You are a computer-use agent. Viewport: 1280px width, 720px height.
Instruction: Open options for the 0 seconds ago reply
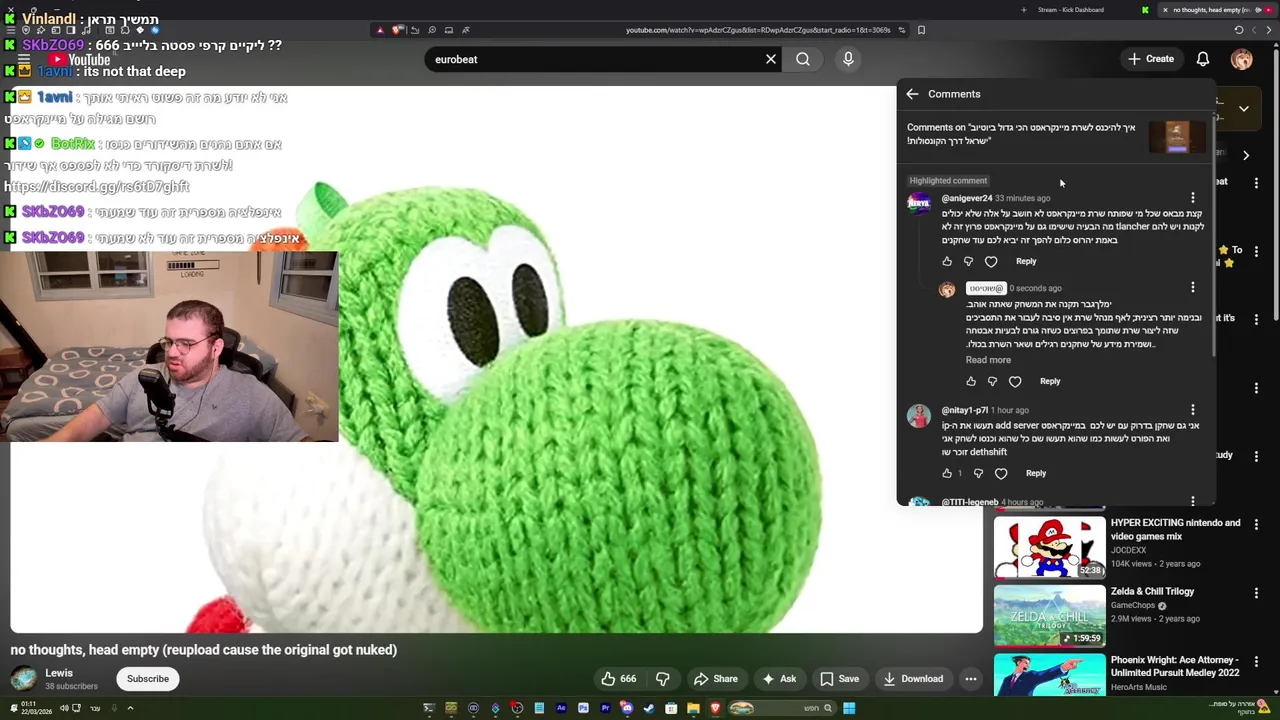click(1192, 288)
